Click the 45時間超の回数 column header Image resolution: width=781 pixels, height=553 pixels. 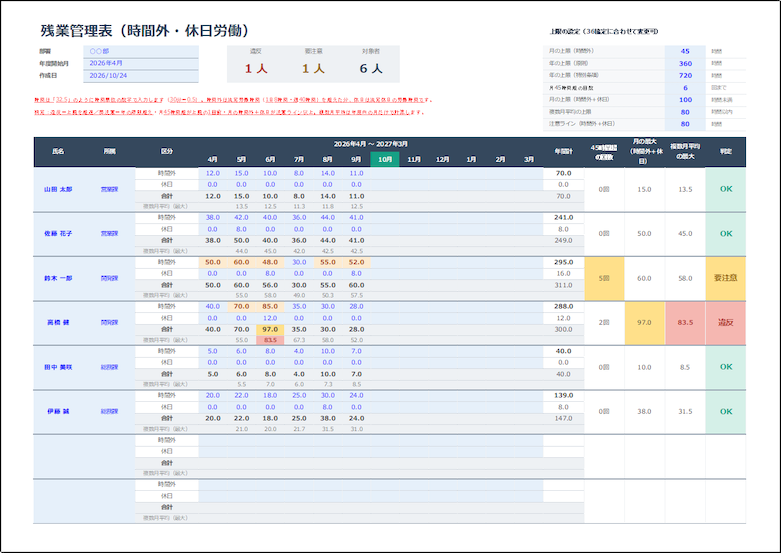coord(604,152)
